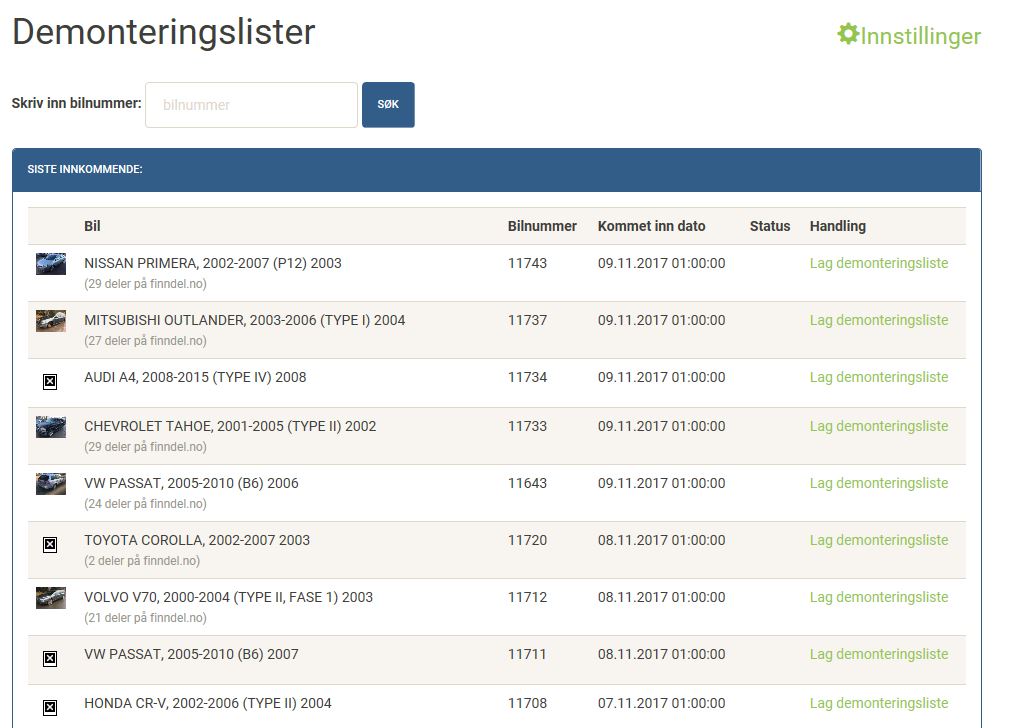
Task: Click the "Skriv inn bilnummer:" label
Action: [x=76, y=103]
